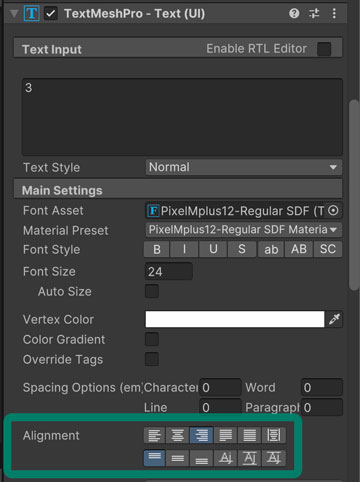Image resolution: width=360 pixels, height=482 pixels.
Task: Enable the Auto Size checkbox
Action: [152, 291]
